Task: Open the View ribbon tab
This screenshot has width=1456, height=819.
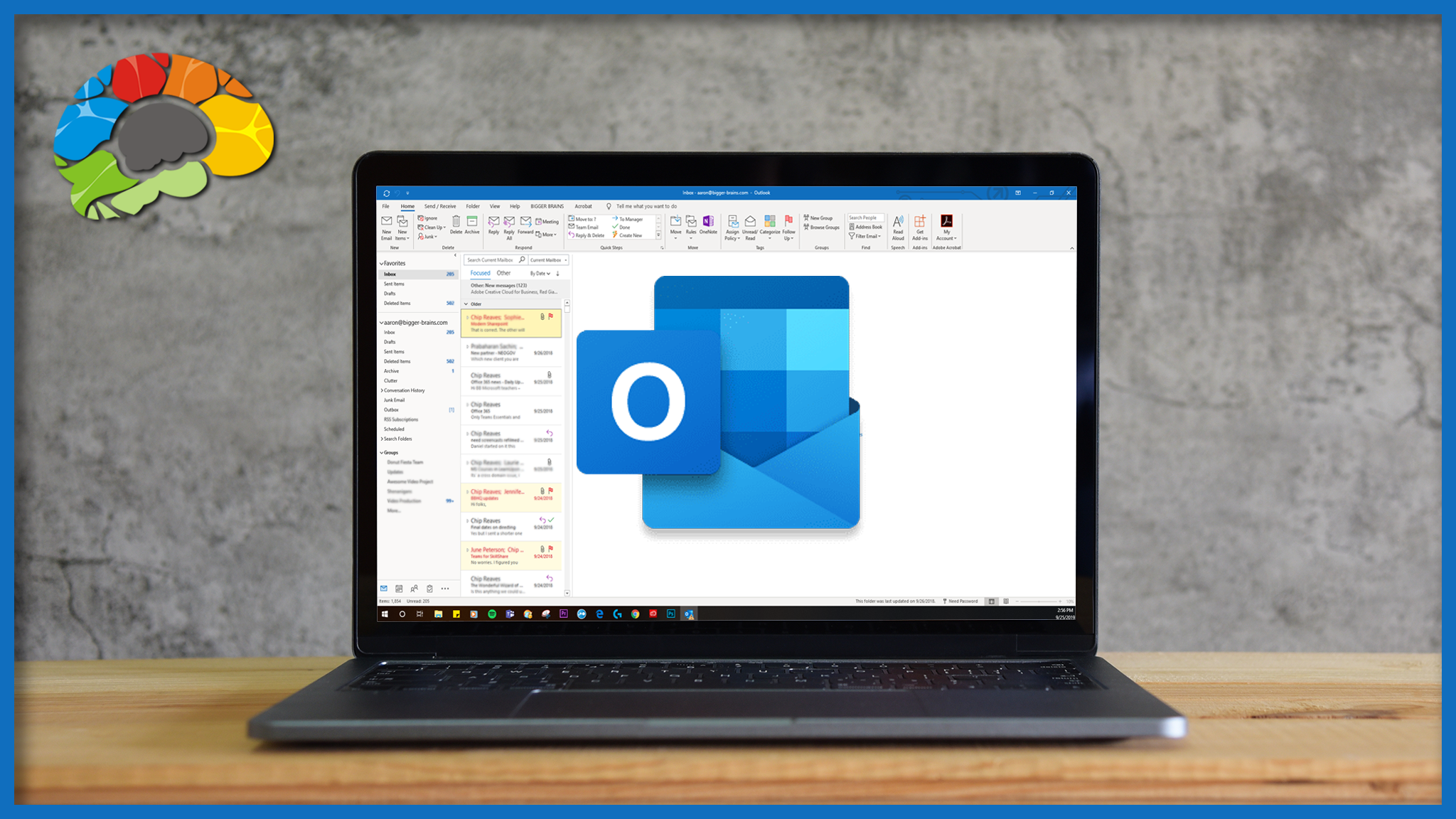Action: 494,206
